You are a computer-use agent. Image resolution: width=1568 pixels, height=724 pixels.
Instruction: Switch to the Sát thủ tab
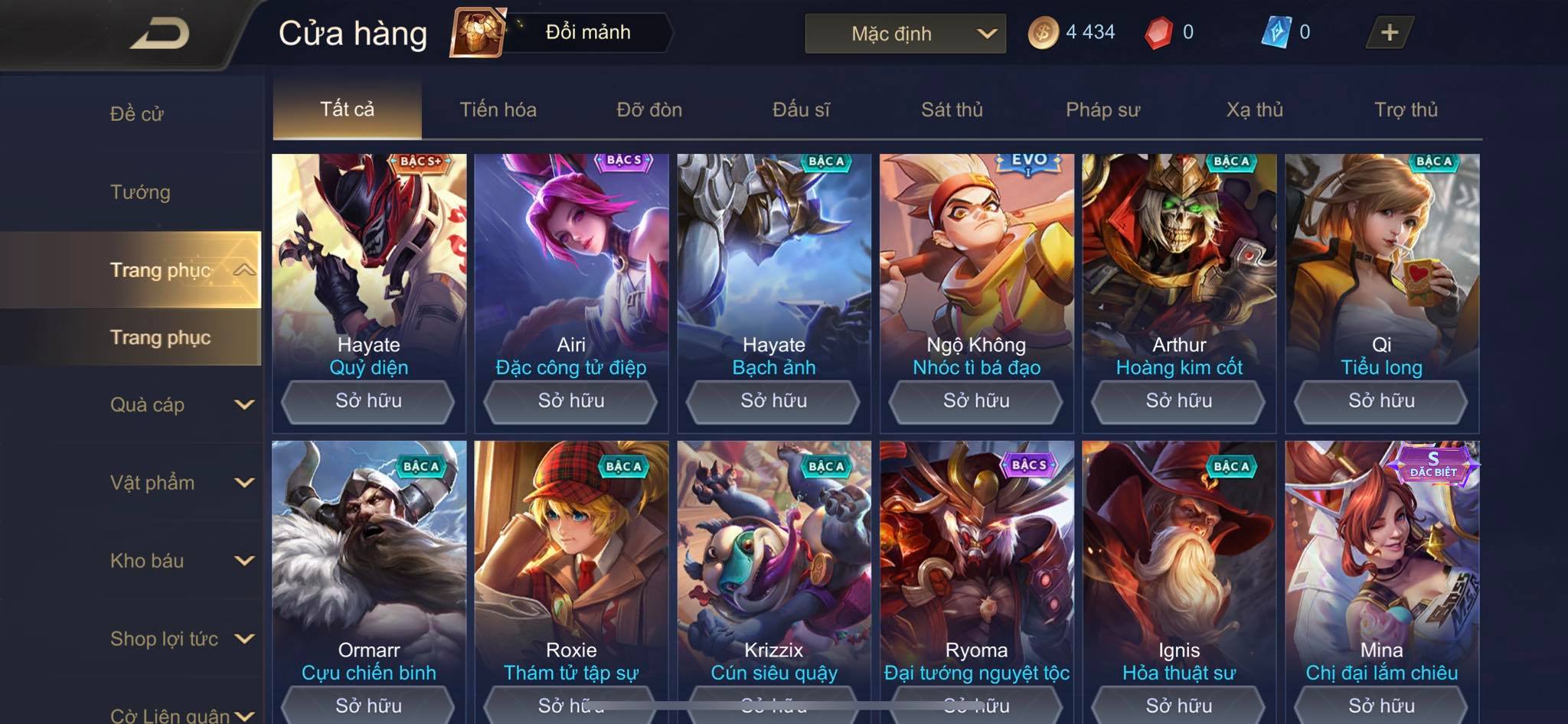point(952,109)
